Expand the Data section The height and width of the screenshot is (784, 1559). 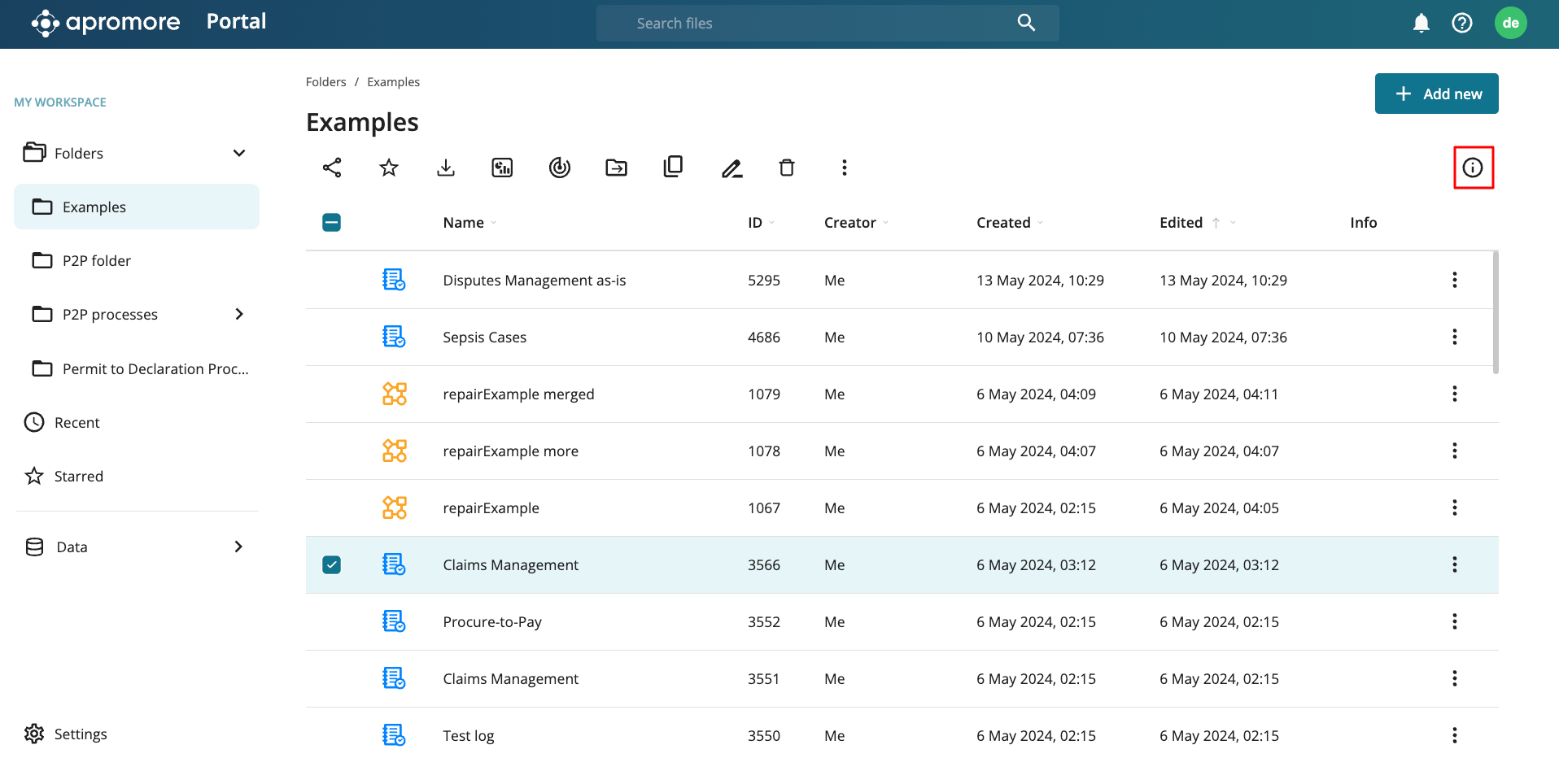click(239, 547)
